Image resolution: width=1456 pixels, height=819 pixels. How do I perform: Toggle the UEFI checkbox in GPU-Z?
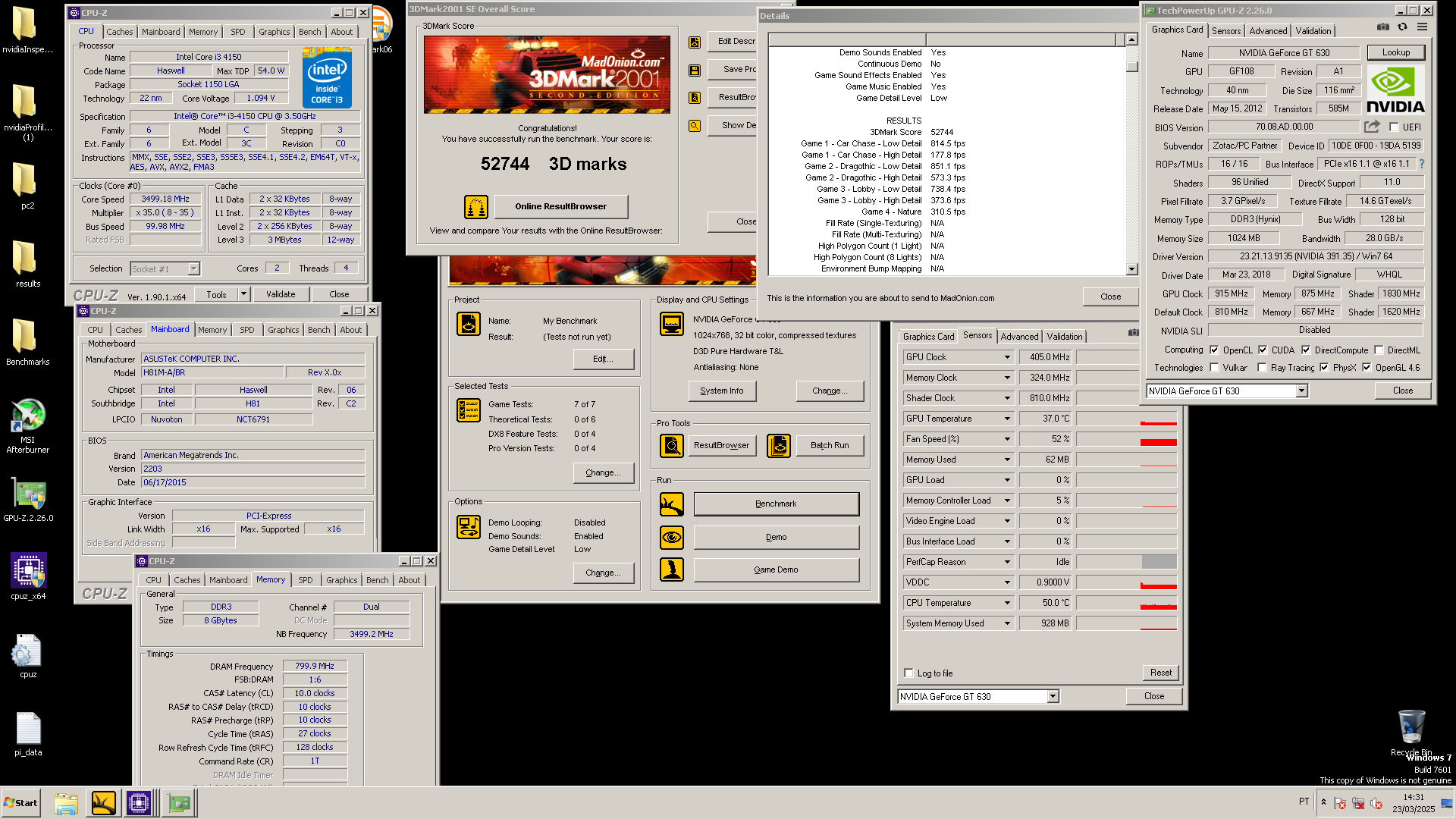[x=1394, y=127]
